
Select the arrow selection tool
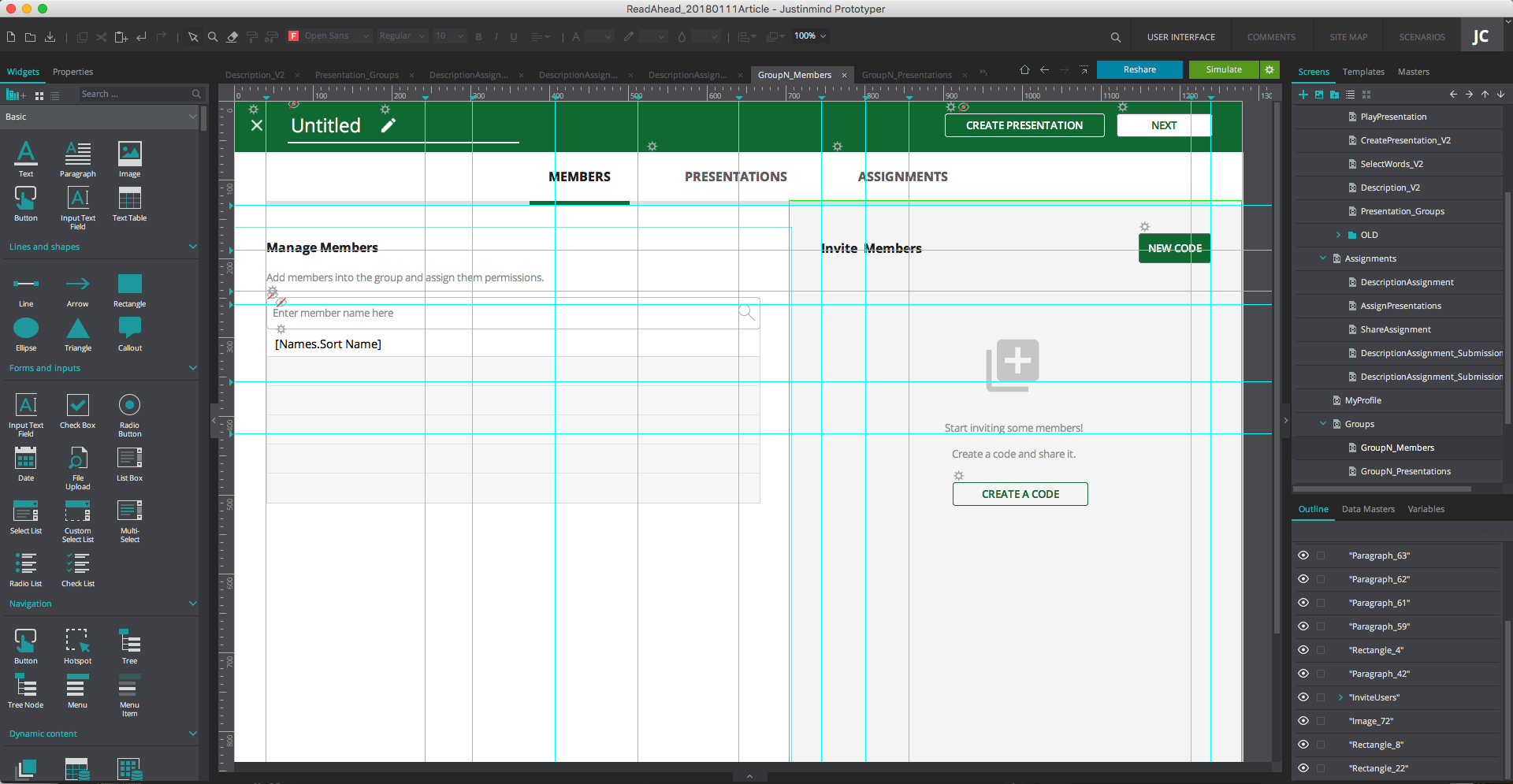pyautogui.click(x=193, y=37)
